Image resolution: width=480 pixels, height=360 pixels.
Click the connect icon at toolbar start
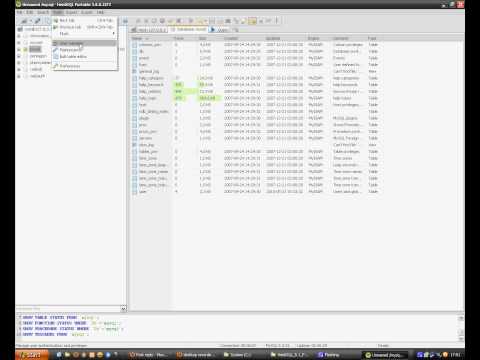pyautogui.click(x=24, y=21)
